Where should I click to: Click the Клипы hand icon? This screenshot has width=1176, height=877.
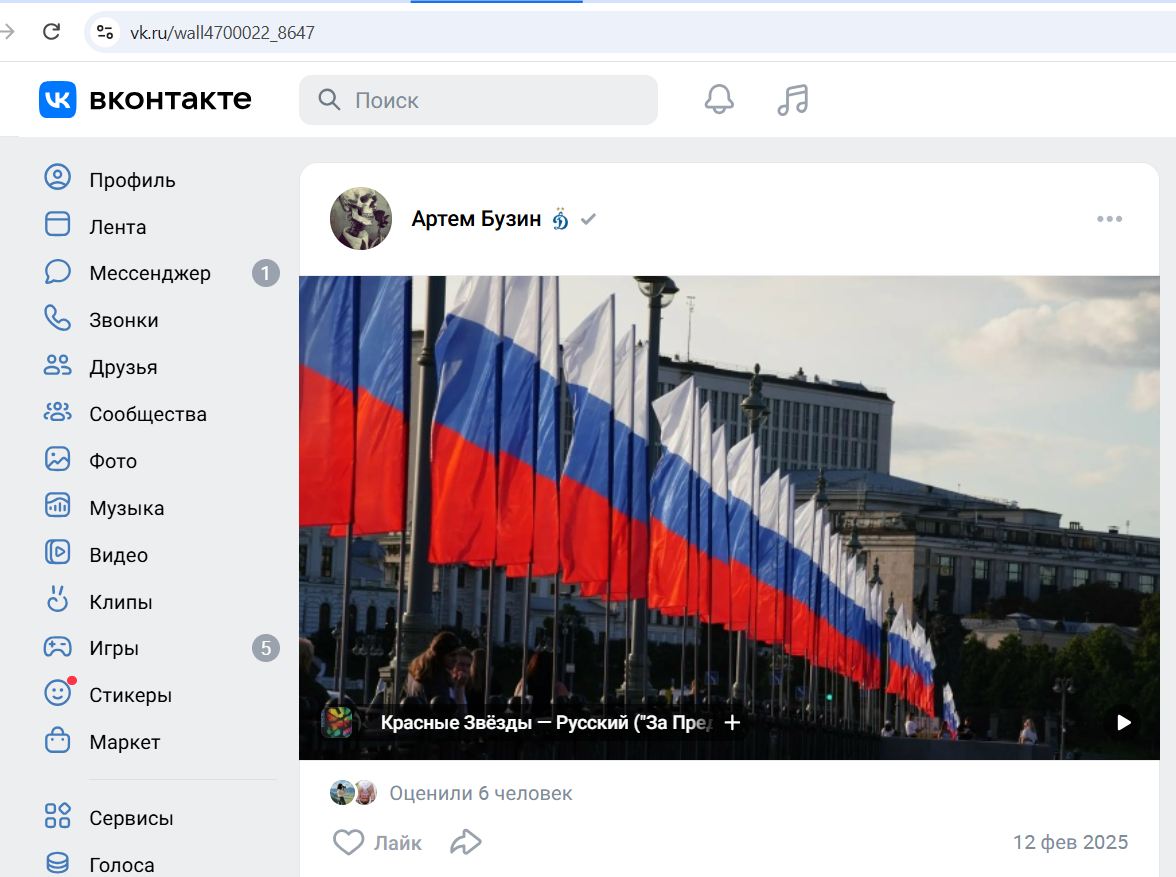[x=58, y=600]
